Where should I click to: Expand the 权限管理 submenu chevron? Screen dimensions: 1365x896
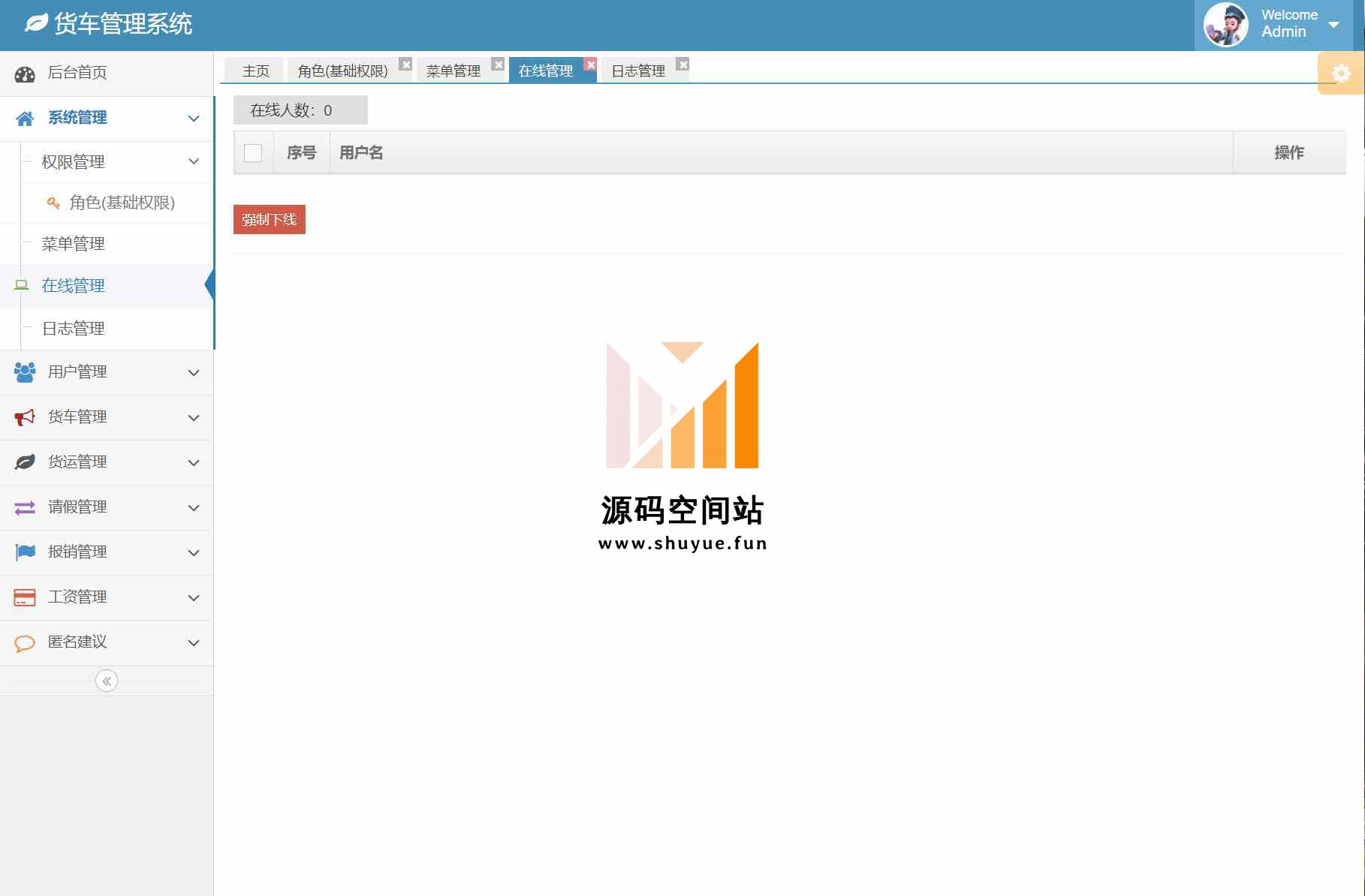tap(194, 161)
